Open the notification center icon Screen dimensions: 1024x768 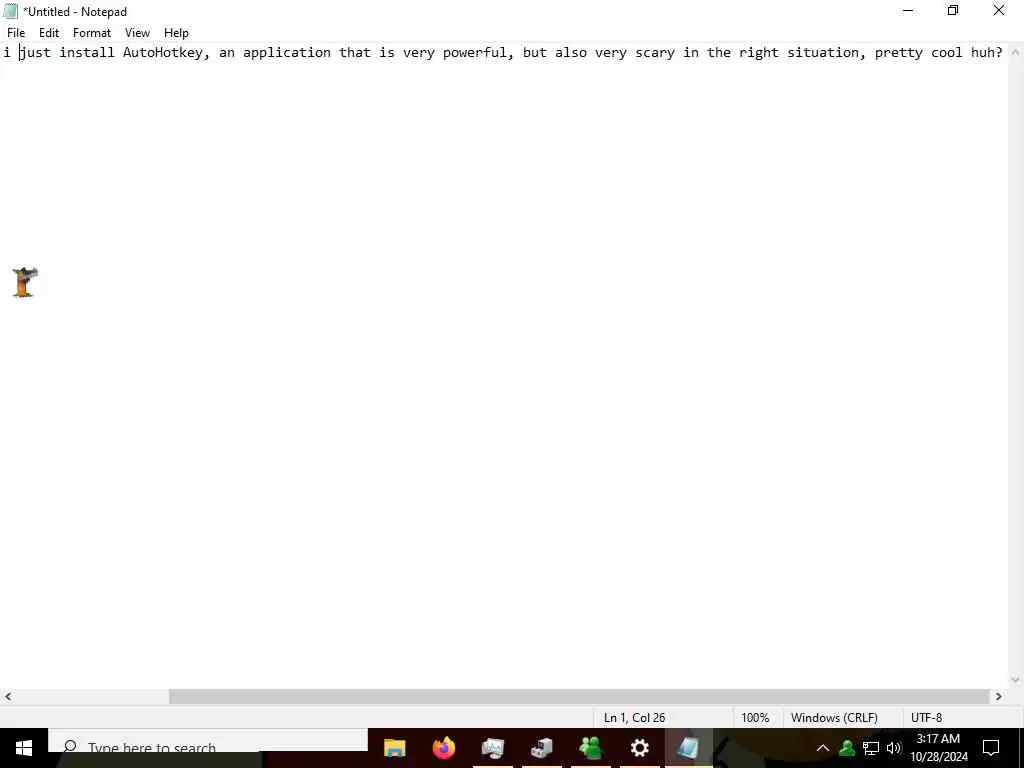tap(991, 748)
